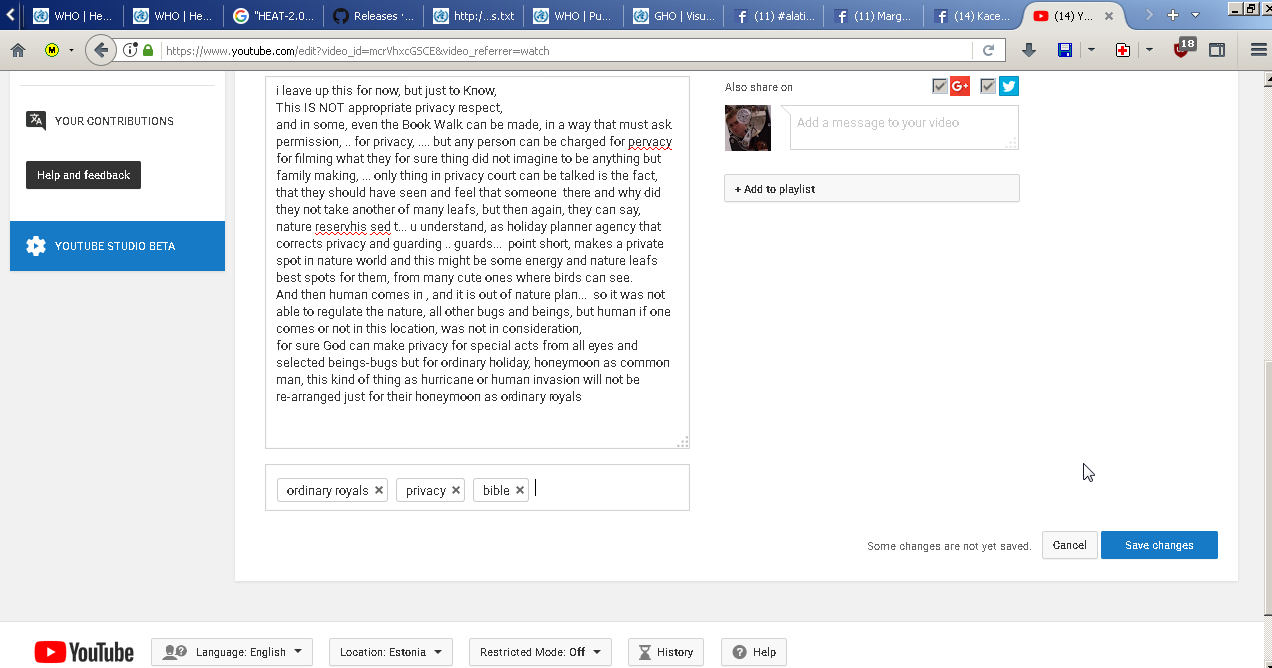The image size is (1272, 668).
Task: Remove the 'bible' tag
Action: [x=520, y=490]
